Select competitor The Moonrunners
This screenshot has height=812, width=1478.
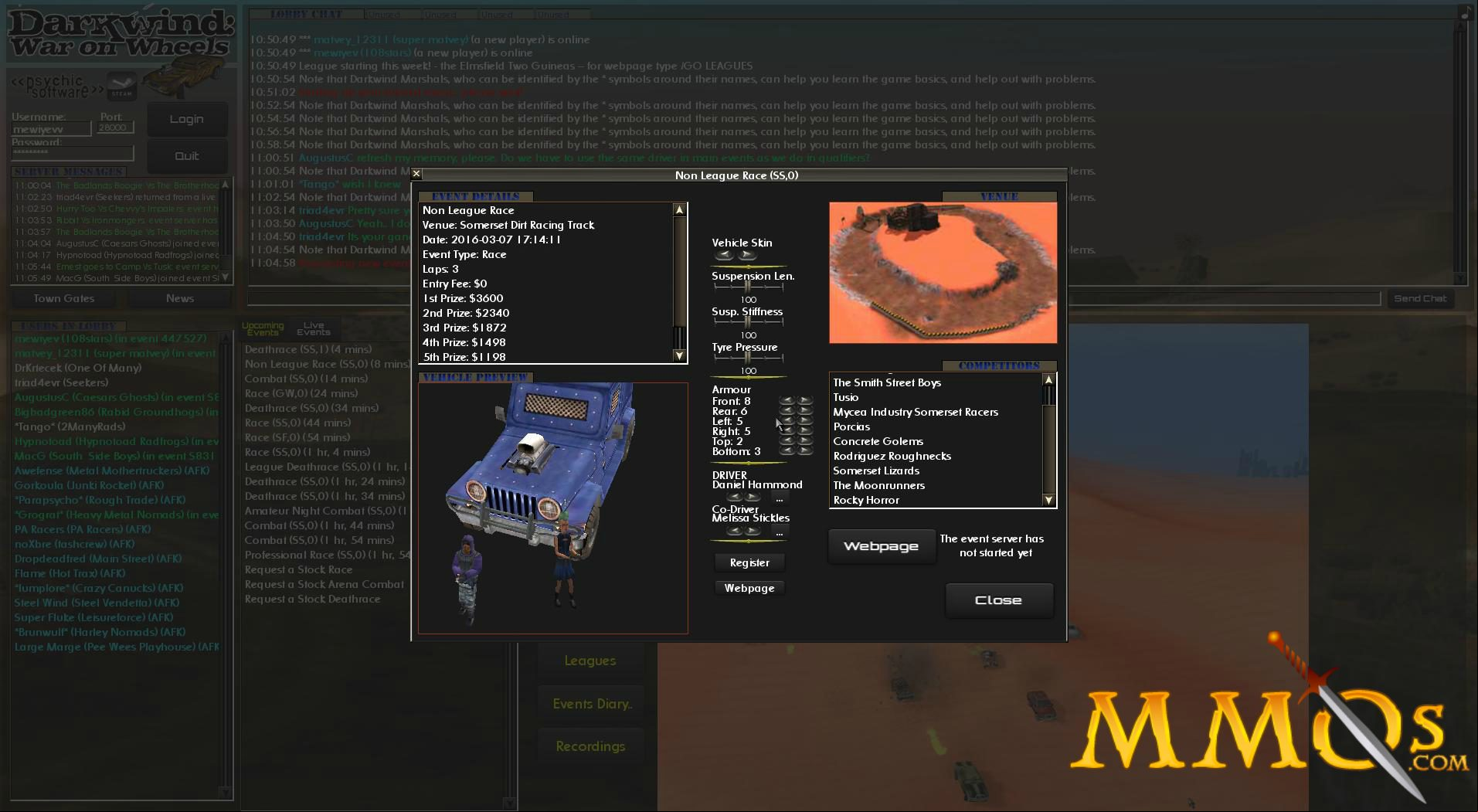coord(878,485)
